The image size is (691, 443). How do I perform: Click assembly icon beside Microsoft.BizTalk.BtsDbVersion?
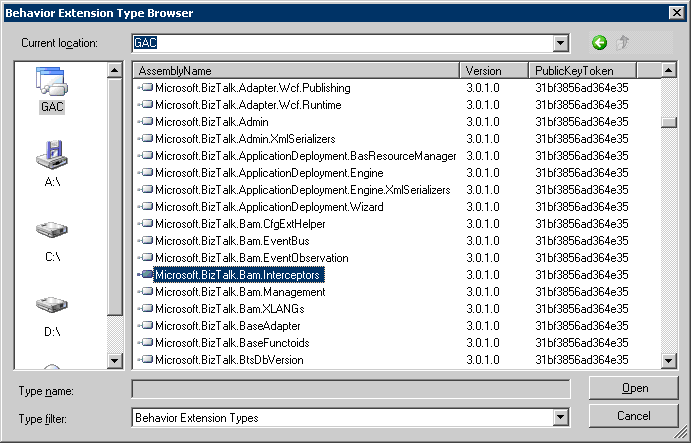(145, 360)
